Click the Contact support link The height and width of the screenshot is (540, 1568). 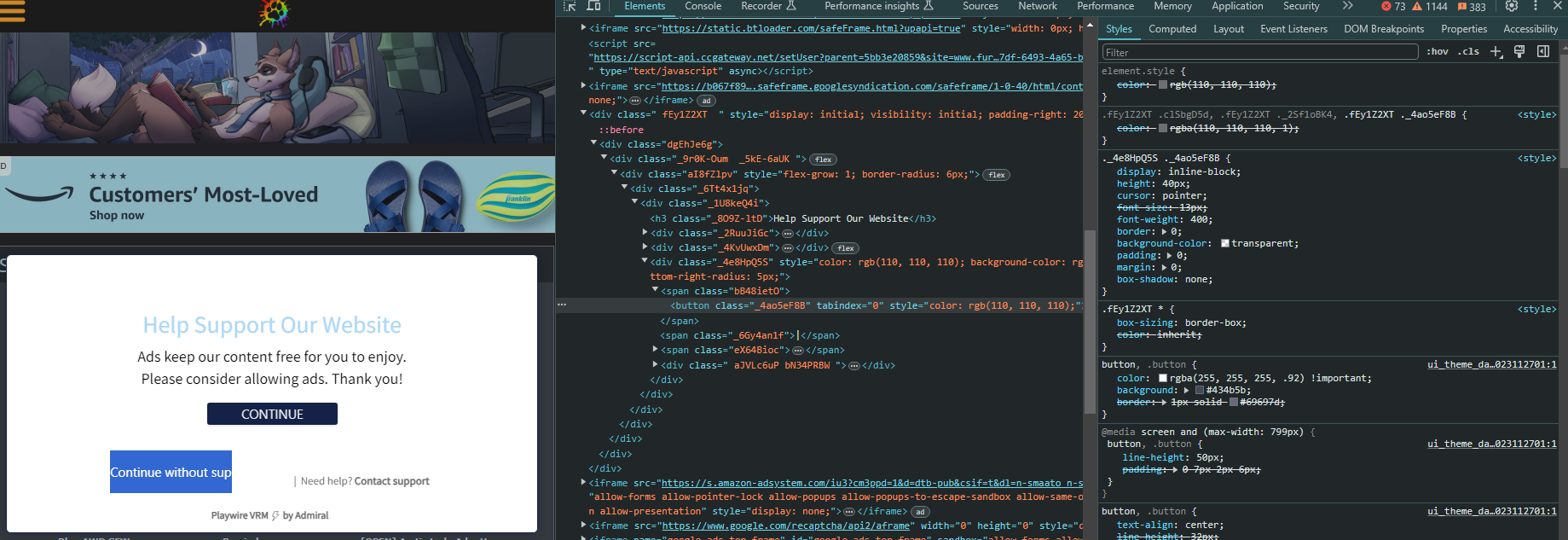[x=391, y=481]
